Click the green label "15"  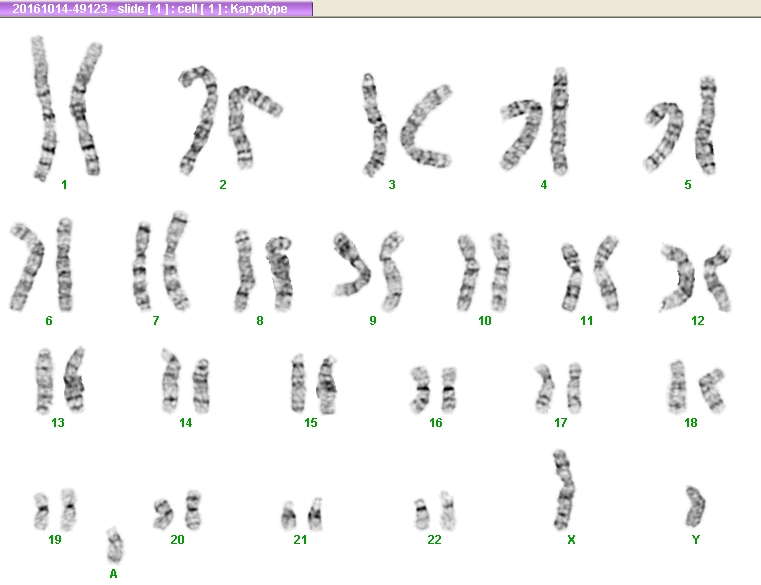[x=311, y=422]
